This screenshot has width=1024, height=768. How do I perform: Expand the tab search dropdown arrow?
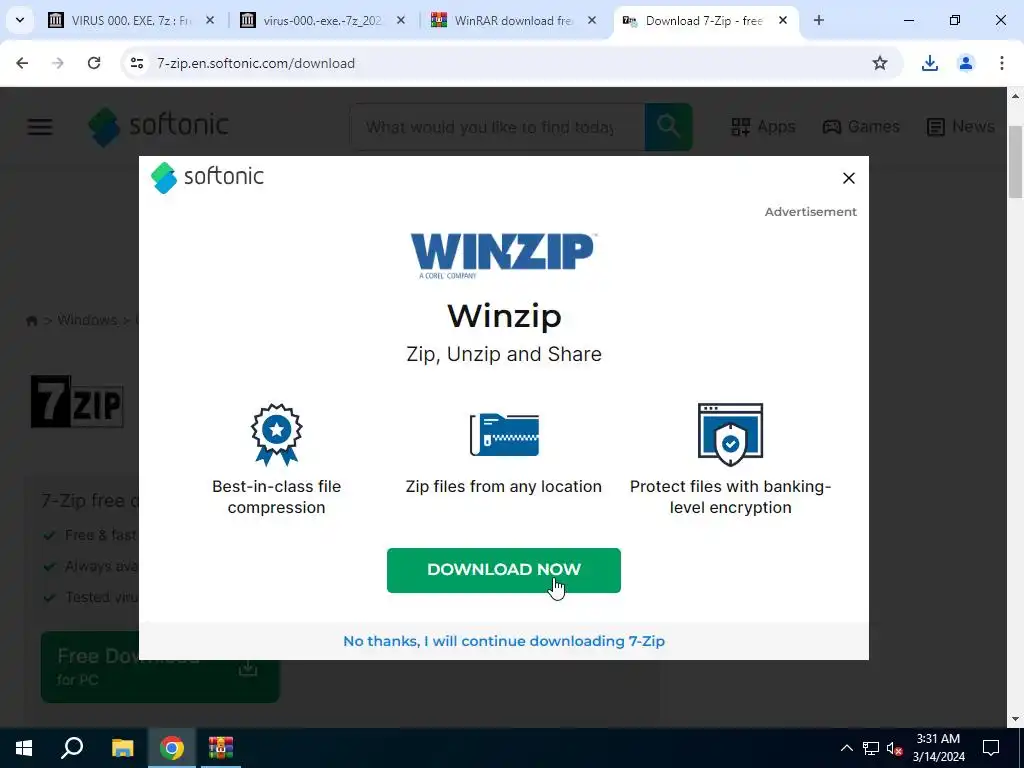pyautogui.click(x=20, y=20)
